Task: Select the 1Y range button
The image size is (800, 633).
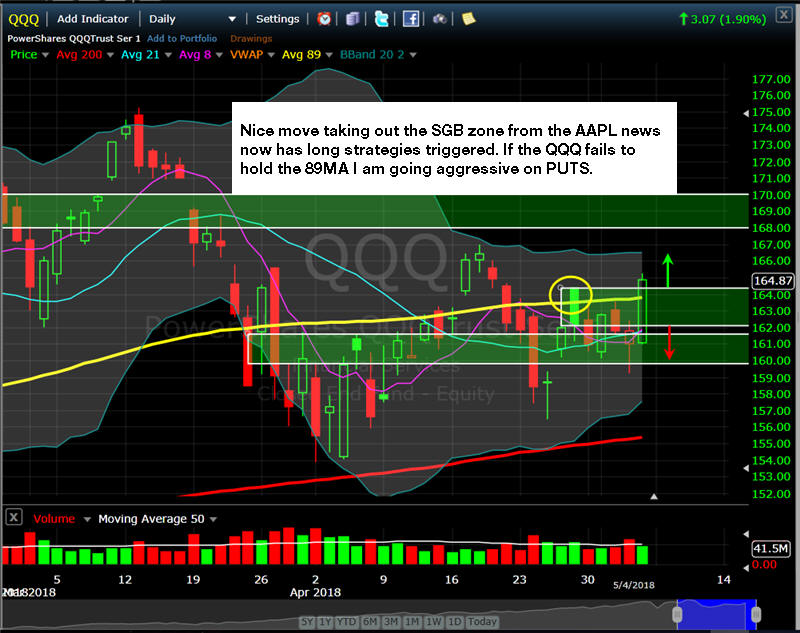Action: [x=325, y=621]
